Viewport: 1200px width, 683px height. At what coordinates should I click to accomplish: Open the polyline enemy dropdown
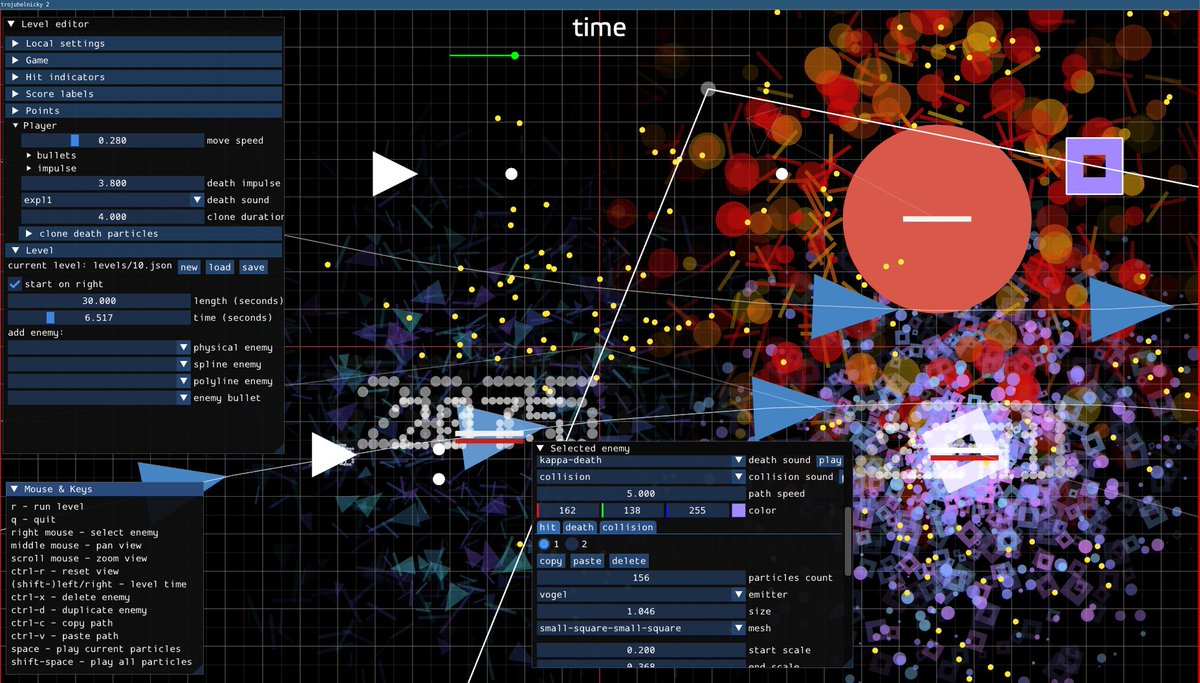99,381
